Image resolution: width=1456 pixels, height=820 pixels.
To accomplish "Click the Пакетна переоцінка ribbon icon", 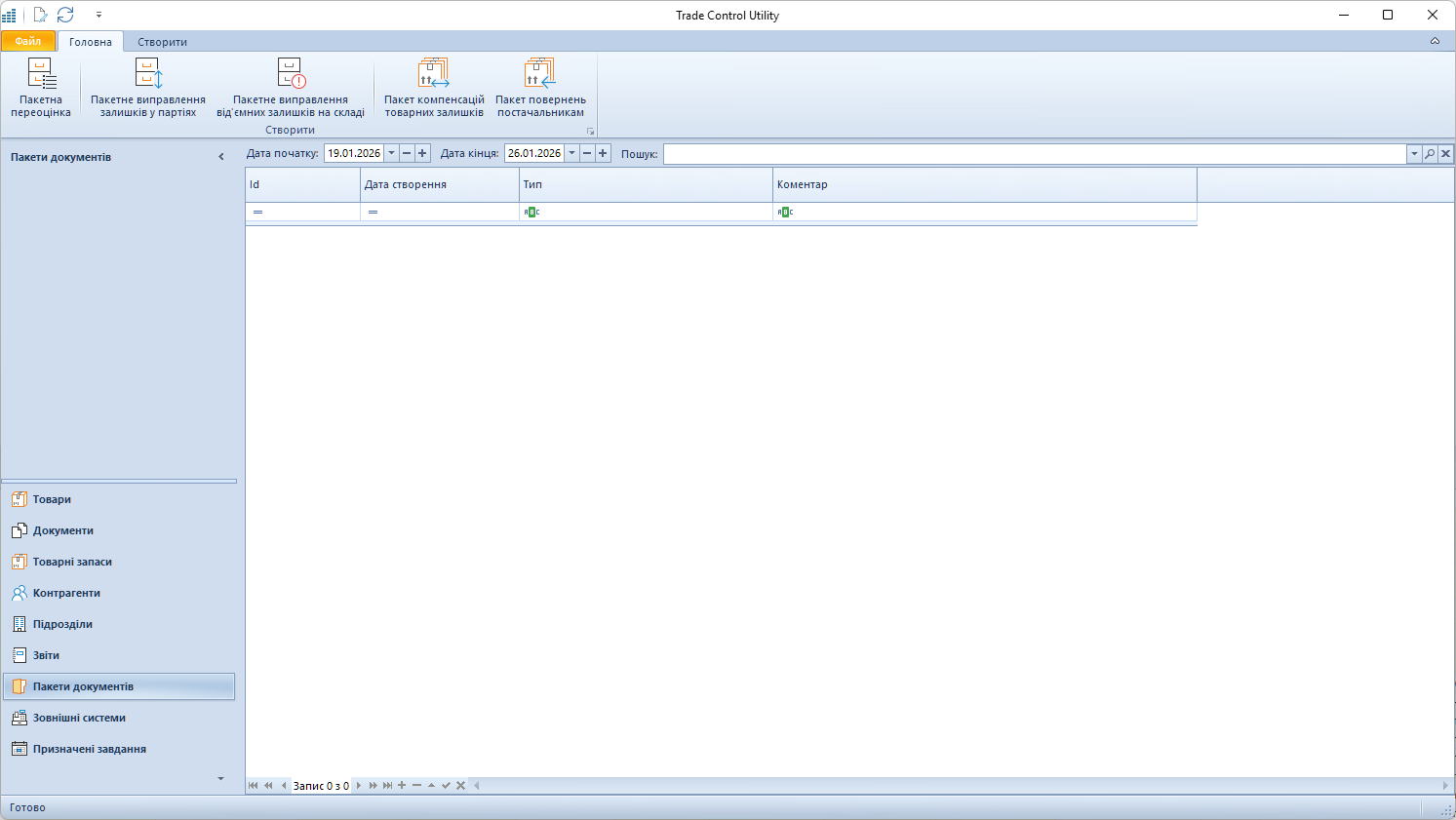I will pos(41,75).
